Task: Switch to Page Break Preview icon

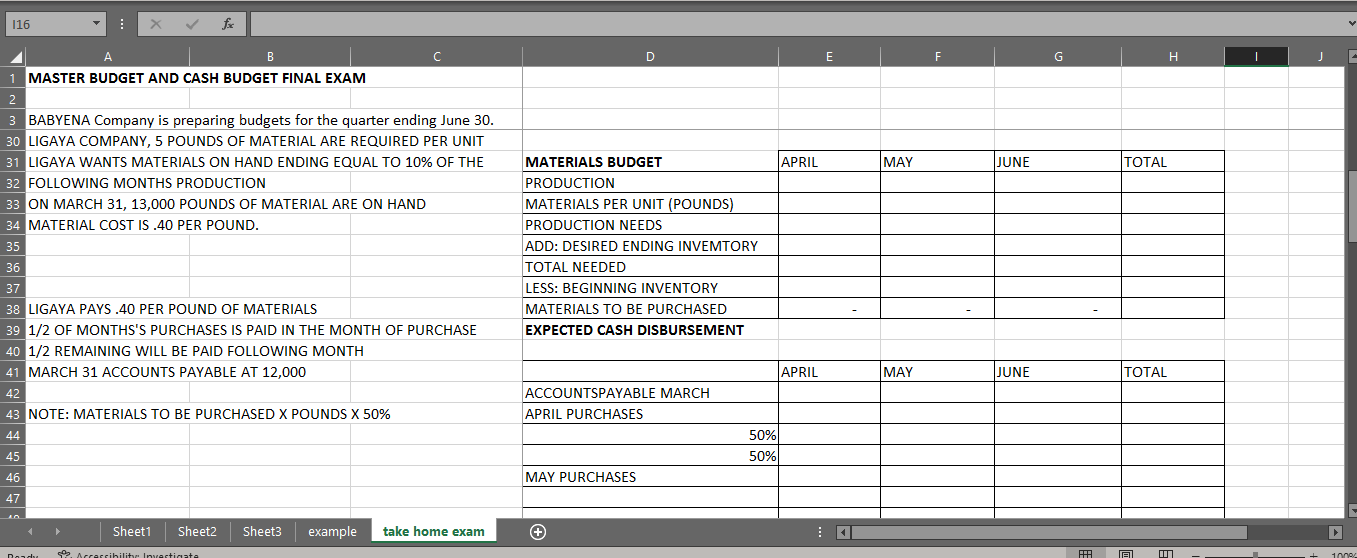Action: pyautogui.click(x=1165, y=553)
